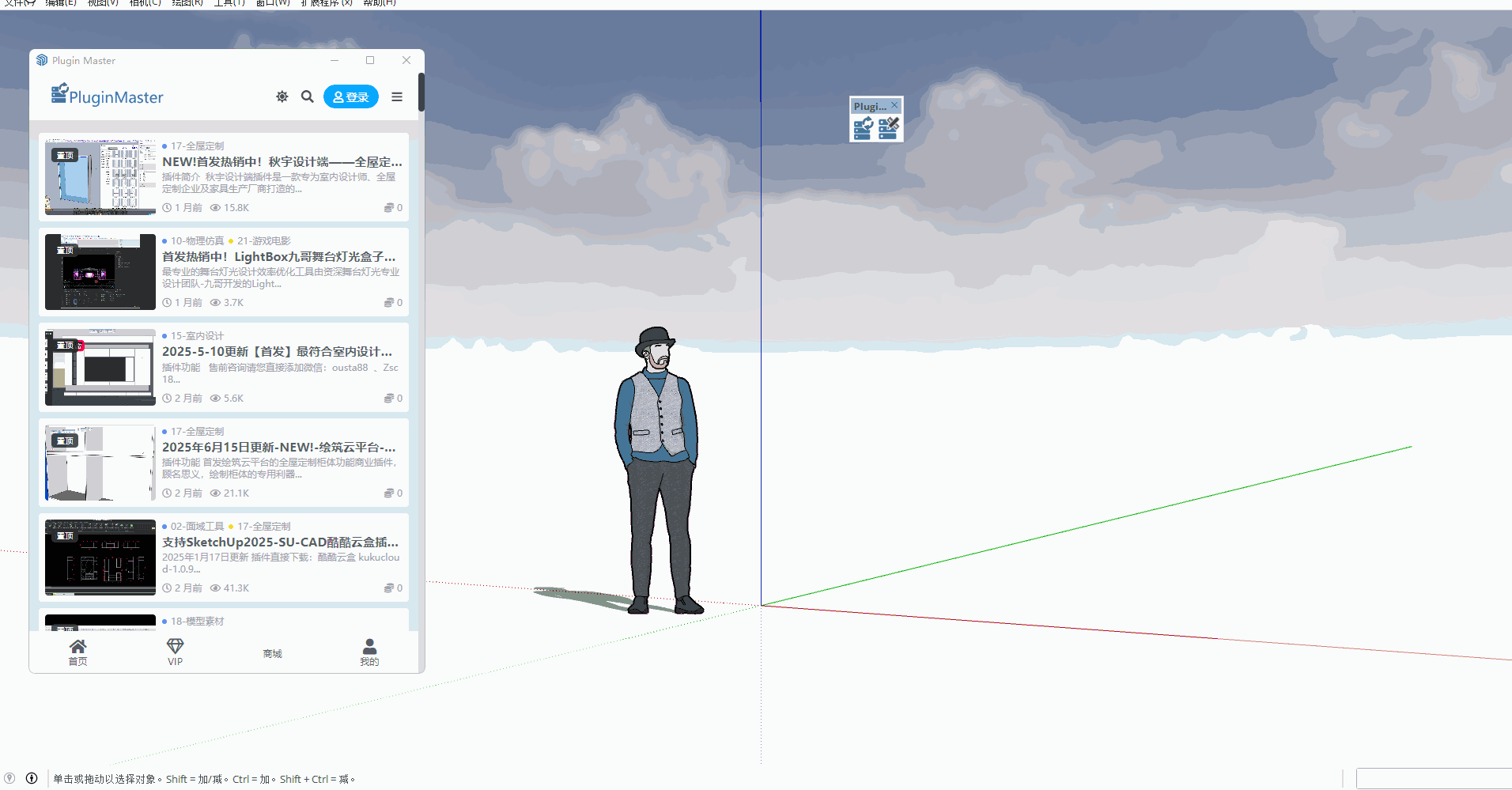The image size is (1512, 790).
Task: Click the credits person icon in status bar
Action: [x=32, y=778]
